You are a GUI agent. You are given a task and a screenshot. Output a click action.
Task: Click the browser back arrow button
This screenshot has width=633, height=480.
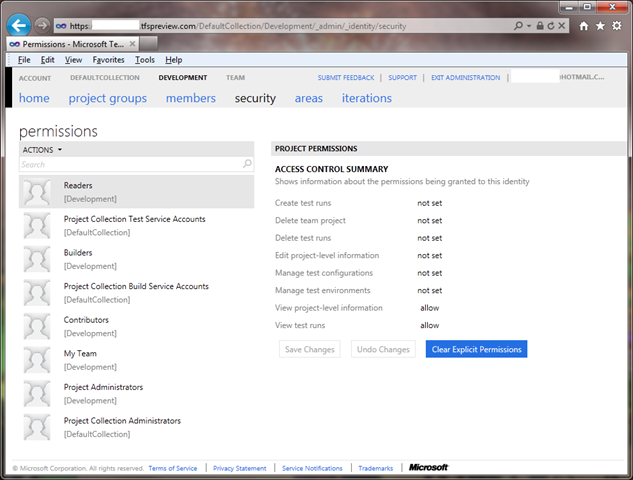18,25
